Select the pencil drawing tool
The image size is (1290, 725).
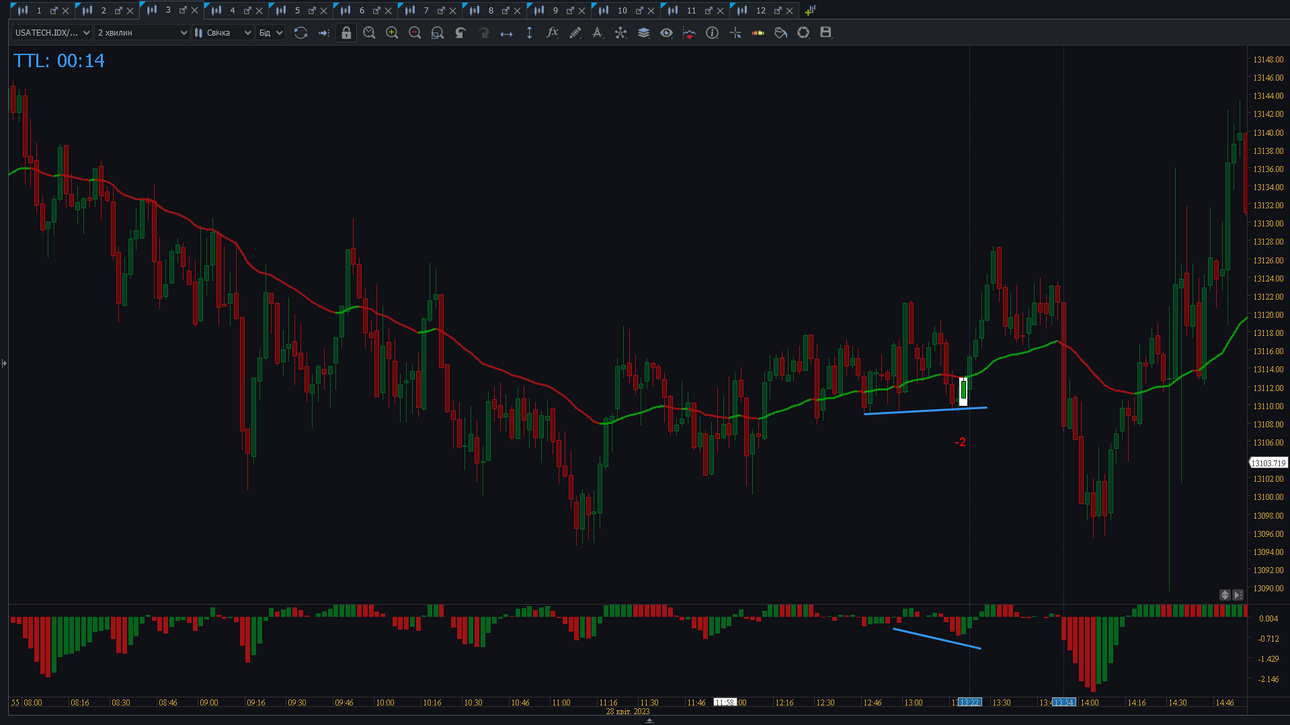pos(575,33)
